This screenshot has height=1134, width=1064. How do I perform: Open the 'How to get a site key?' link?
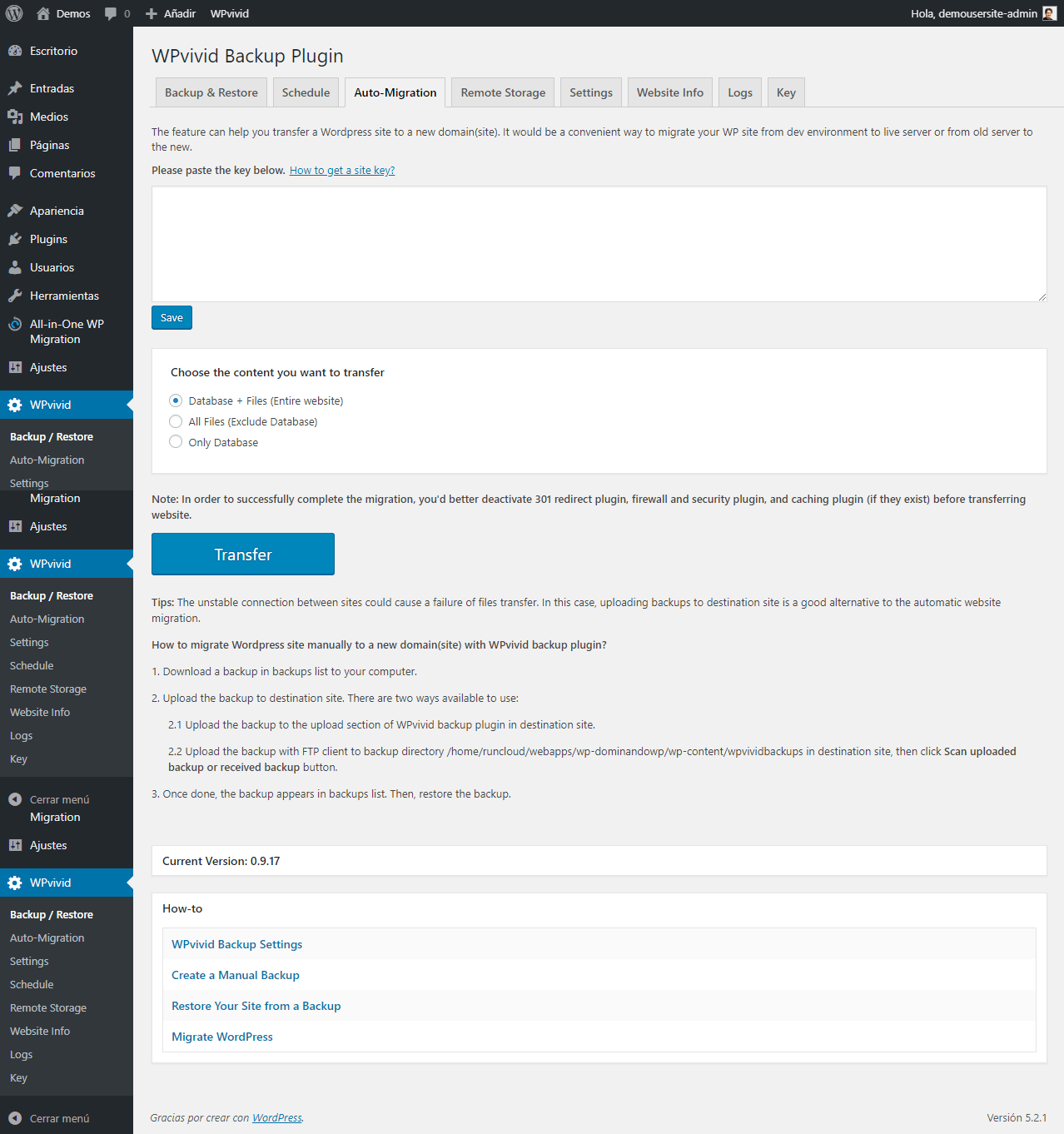(342, 171)
